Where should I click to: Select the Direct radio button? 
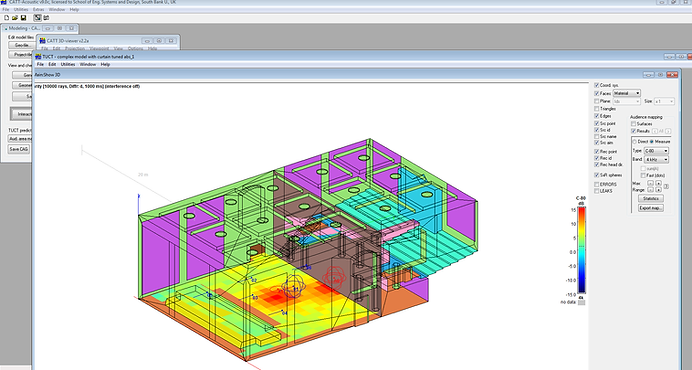(635, 142)
